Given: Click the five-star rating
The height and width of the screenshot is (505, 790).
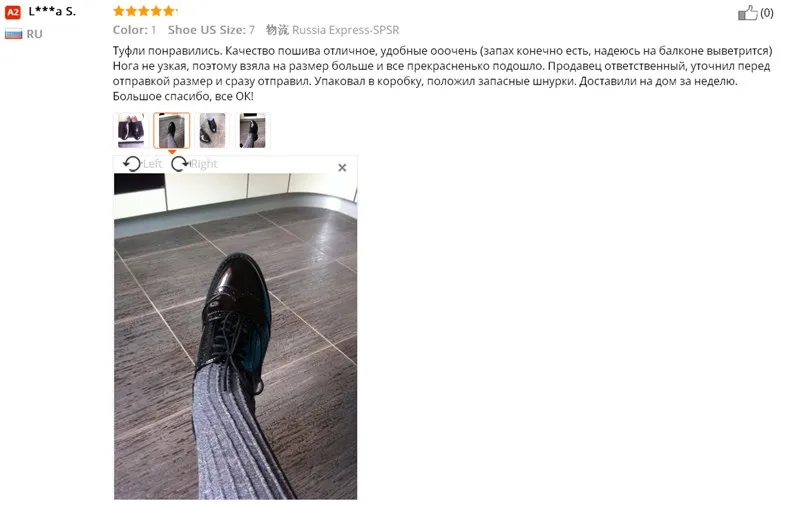Looking at the screenshot, I should pos(144,11).
